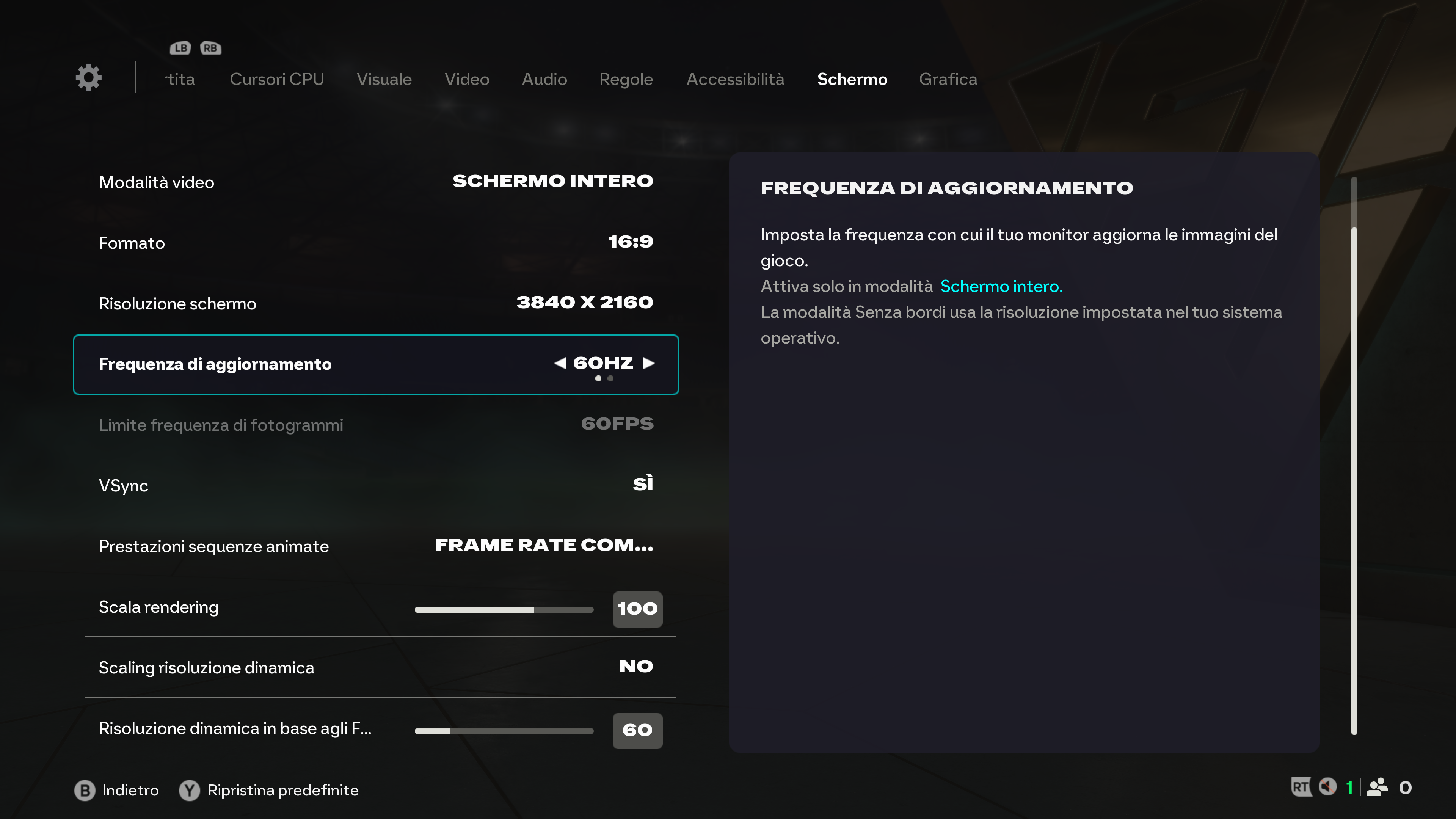Follow the Schermo intero link text
This screenshot has width=1456, height=819.
(1001, 287)
